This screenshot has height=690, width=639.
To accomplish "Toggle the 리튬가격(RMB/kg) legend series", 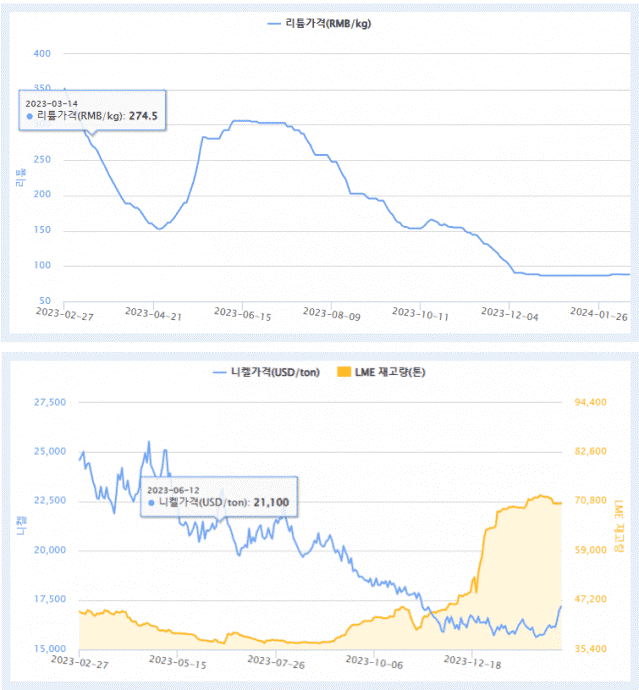I will click(x=320, y=23).
